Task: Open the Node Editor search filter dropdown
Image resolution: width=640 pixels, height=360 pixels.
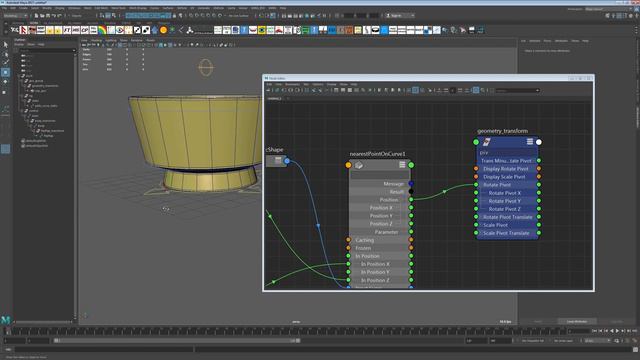Action: click(518, 90)
